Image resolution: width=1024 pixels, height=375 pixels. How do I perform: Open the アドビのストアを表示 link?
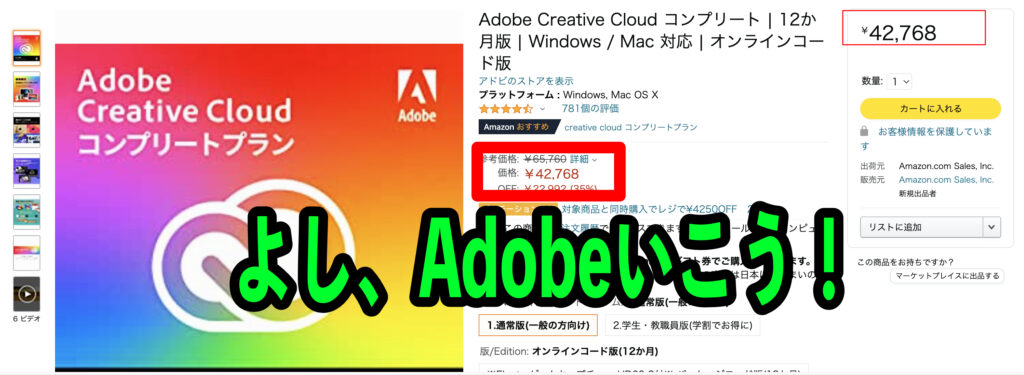click(x=526, y=81)
